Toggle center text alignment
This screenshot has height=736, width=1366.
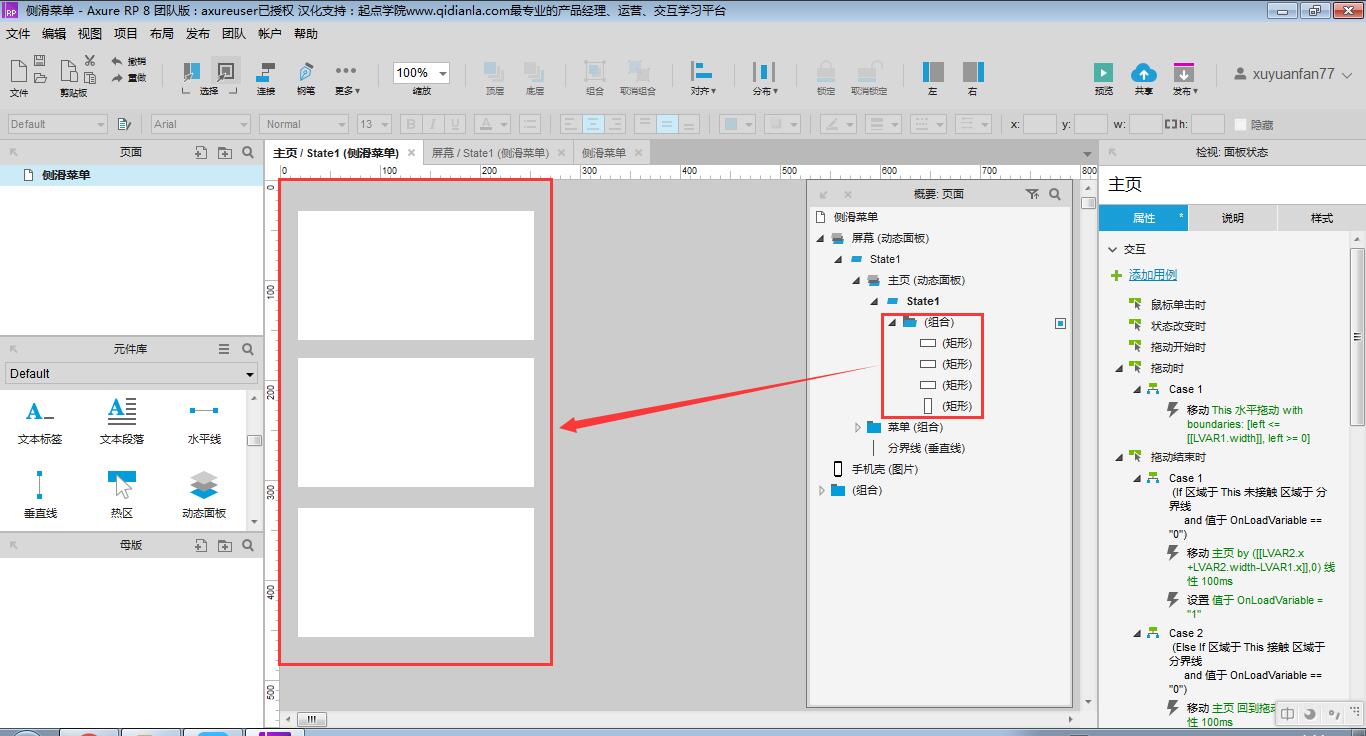click(593, 124)
